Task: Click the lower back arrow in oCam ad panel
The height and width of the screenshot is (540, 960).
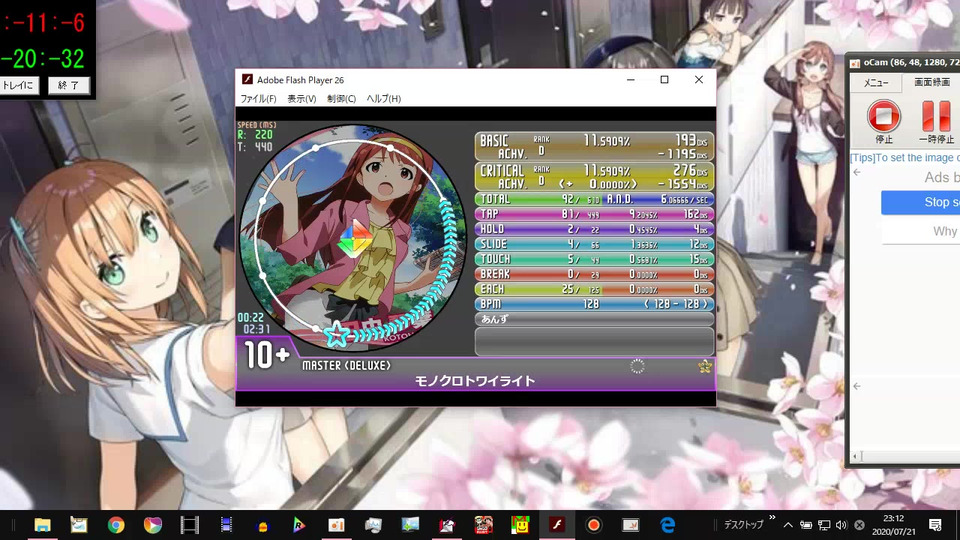Action: pyautogui.click(x=857, y=386)
